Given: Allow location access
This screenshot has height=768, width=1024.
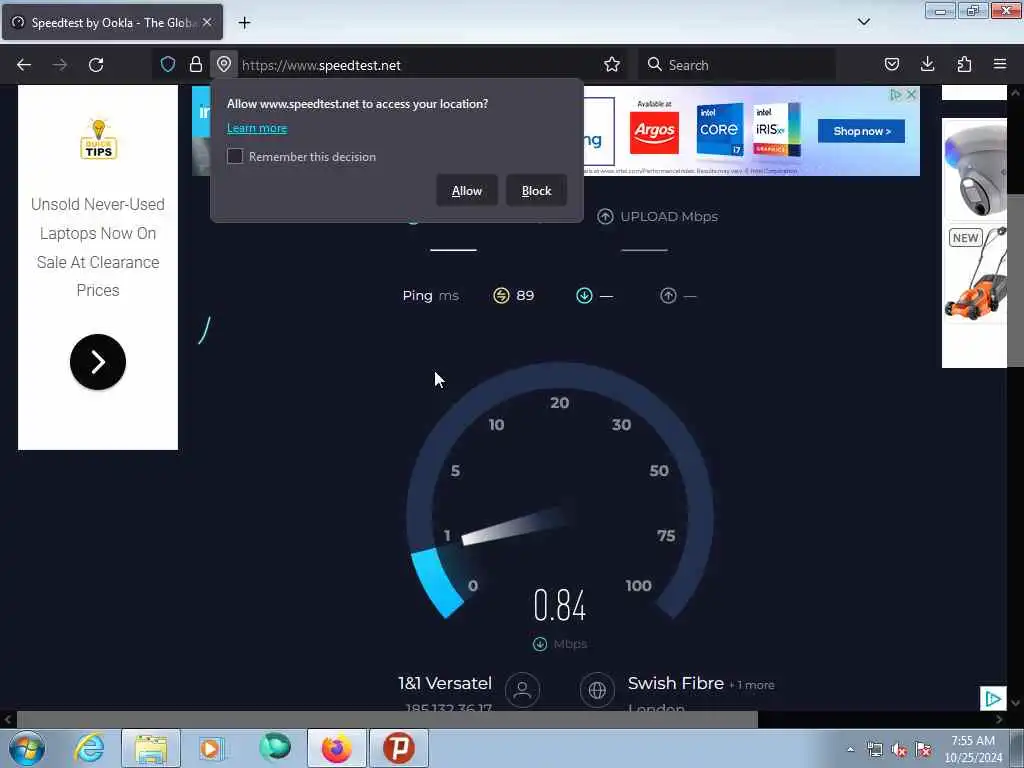Looking at the screenshot, I should (467, 191).
